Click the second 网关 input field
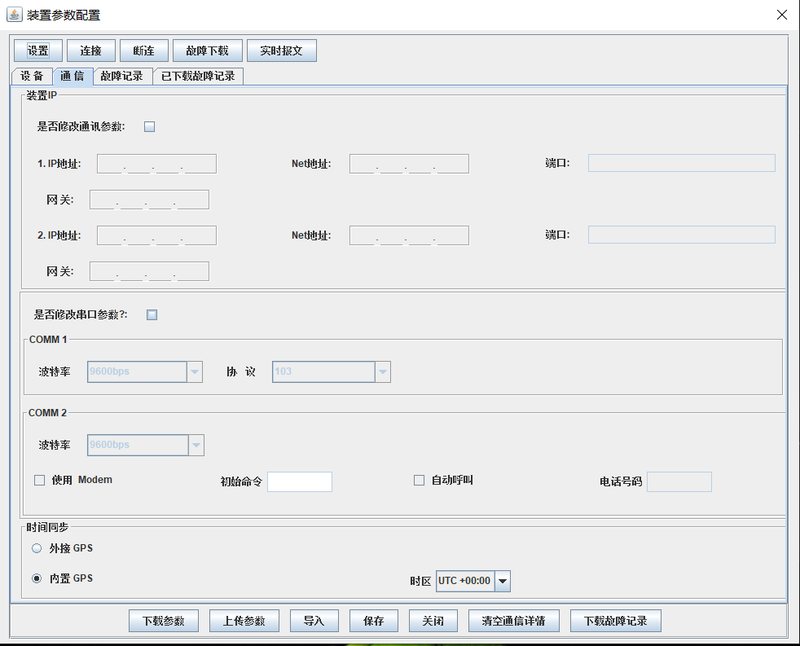 pos(149,271)
